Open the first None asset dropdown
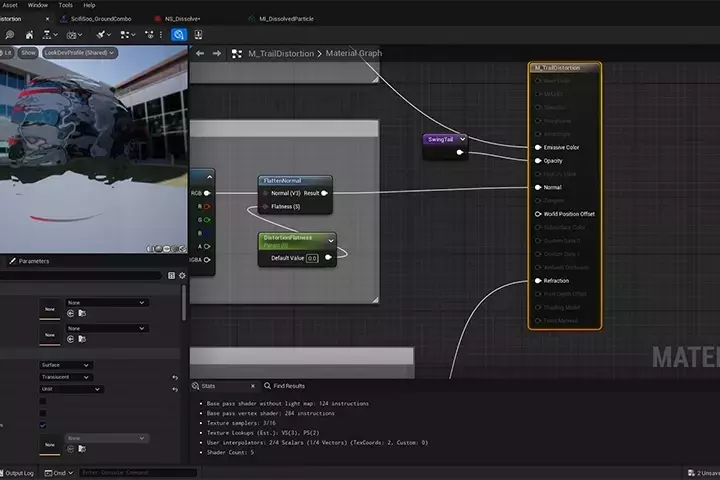The width and height of the screenshot is (720, 480). point(107,303)
